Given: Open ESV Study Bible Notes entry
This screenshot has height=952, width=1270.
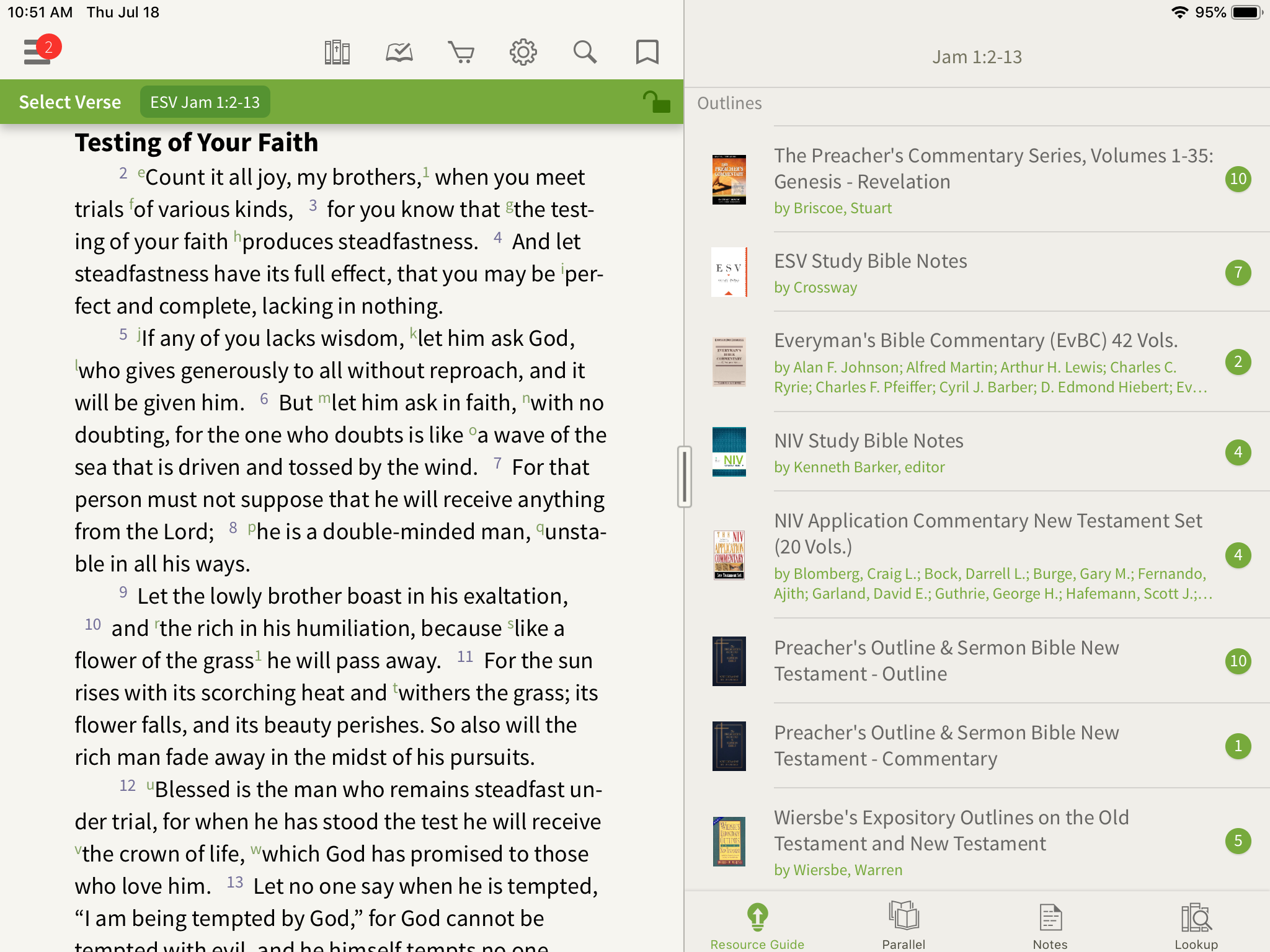Looking at the screenshot, I should click(x=977, y=272).
